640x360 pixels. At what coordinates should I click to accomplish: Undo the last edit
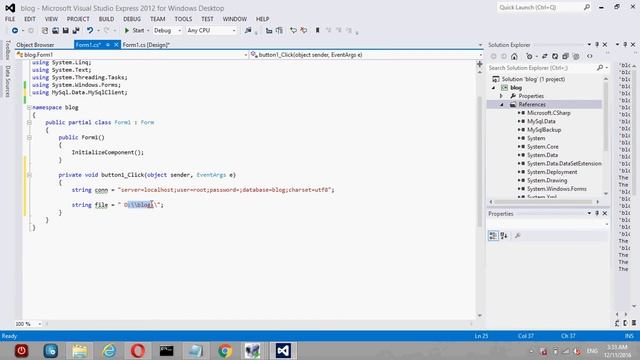click(90, 30)
